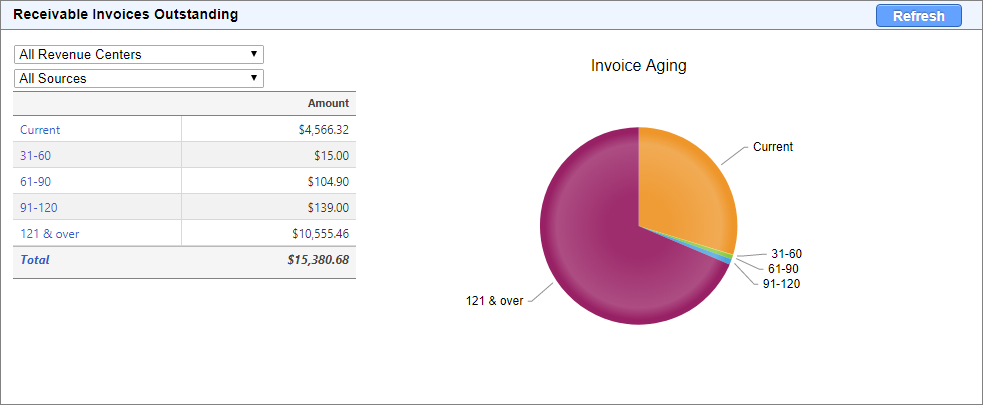Click the 61-90 label beside the pie chart

783,269
